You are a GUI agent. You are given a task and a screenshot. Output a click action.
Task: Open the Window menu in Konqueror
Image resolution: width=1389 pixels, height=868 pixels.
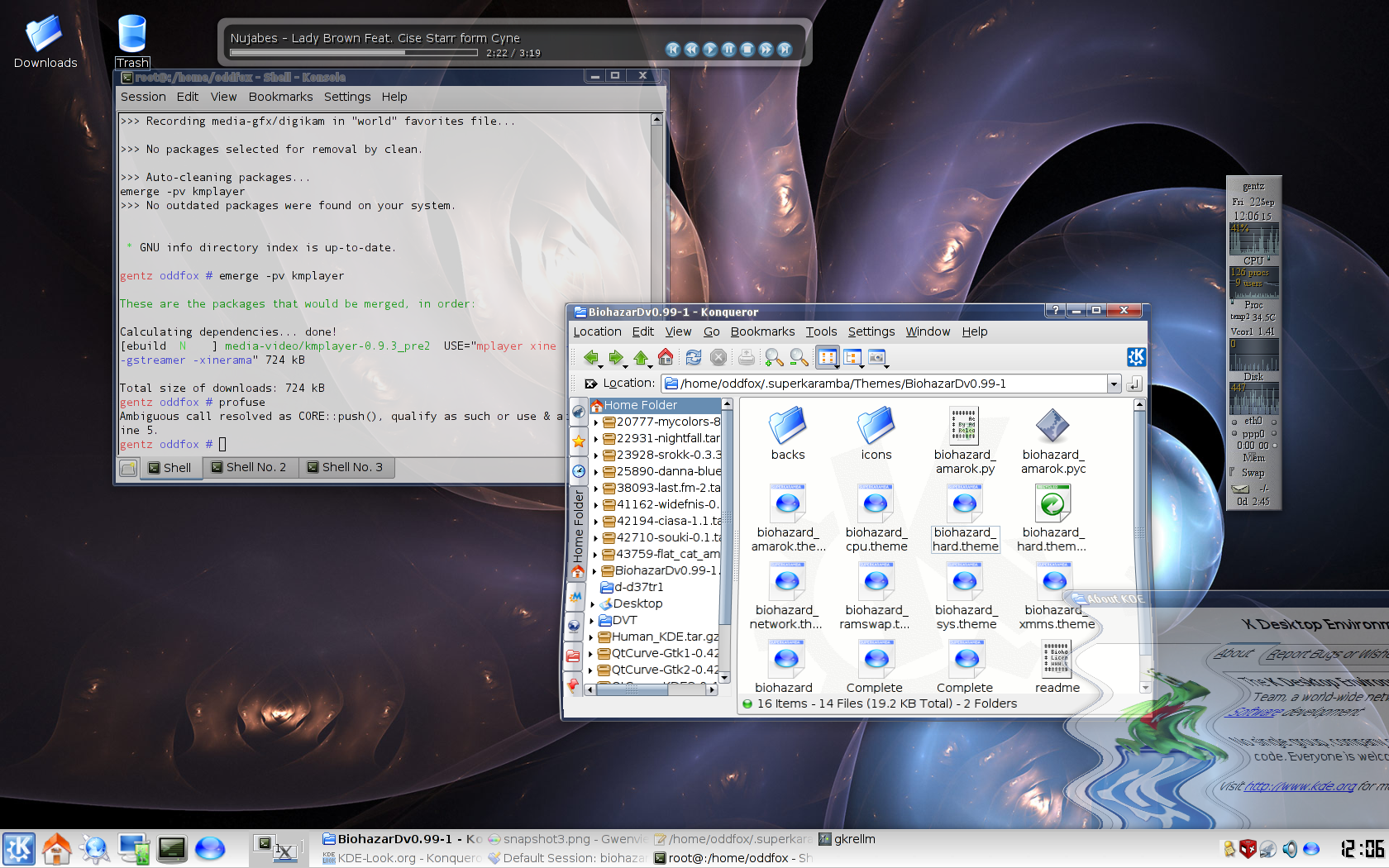click(928, 331)
